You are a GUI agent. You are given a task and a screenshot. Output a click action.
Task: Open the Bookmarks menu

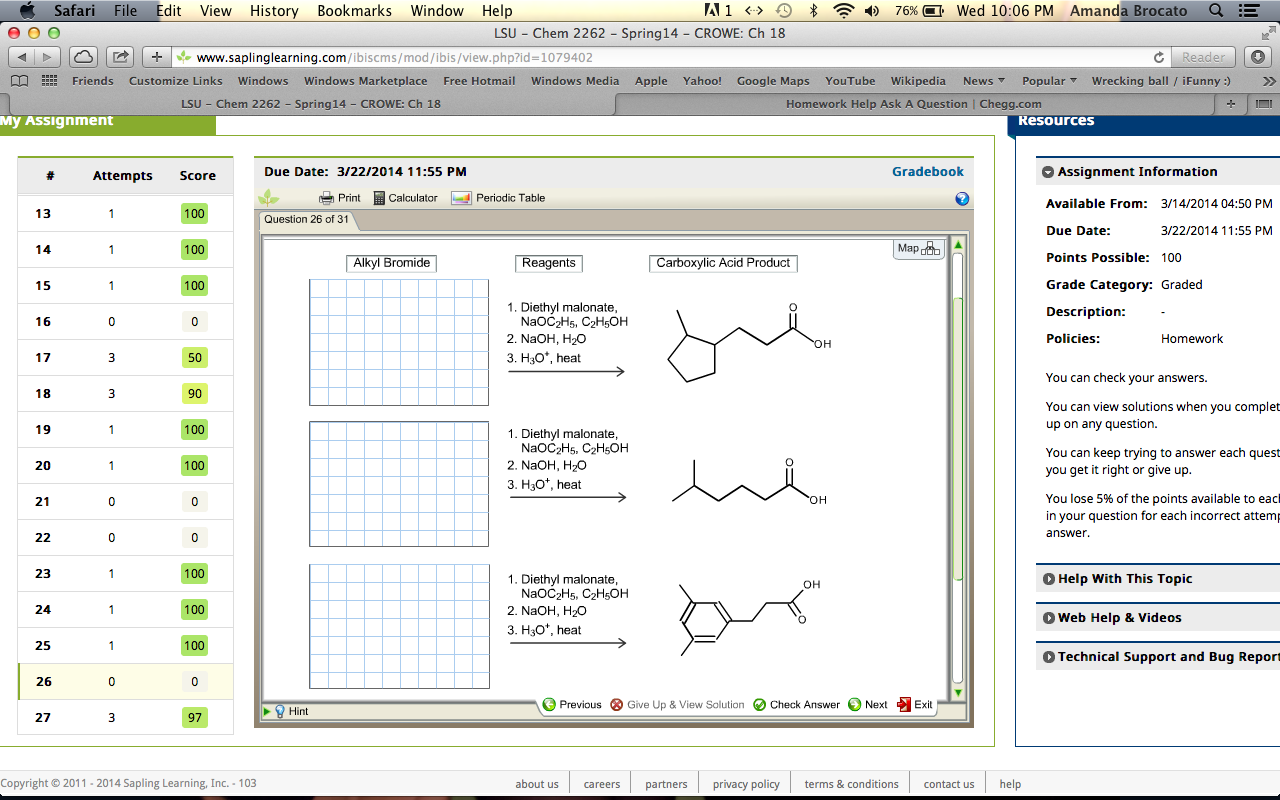(x=355, y=11)
